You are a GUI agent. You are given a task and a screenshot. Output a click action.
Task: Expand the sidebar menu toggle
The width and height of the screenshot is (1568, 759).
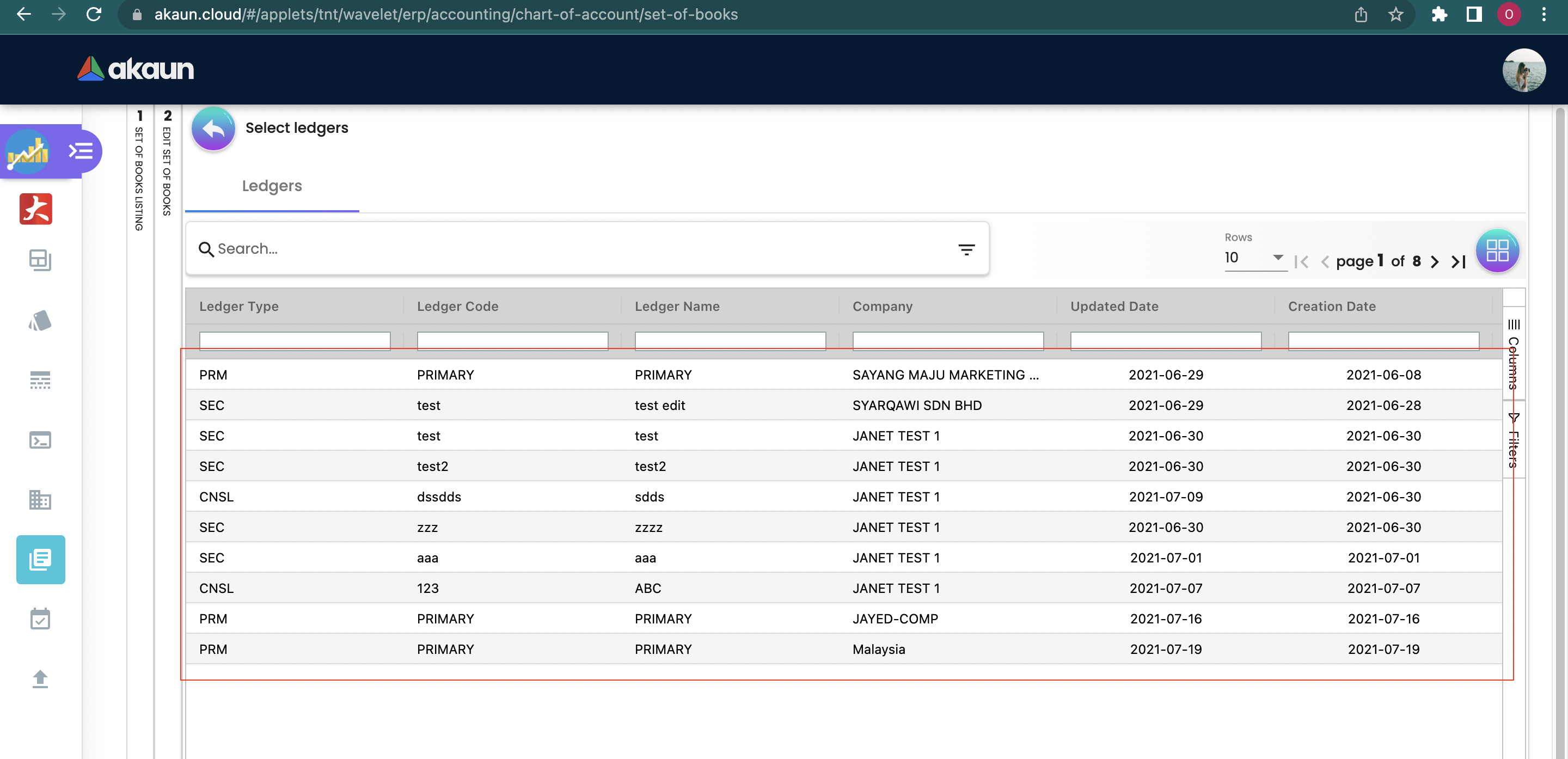(x=81, y=151)
